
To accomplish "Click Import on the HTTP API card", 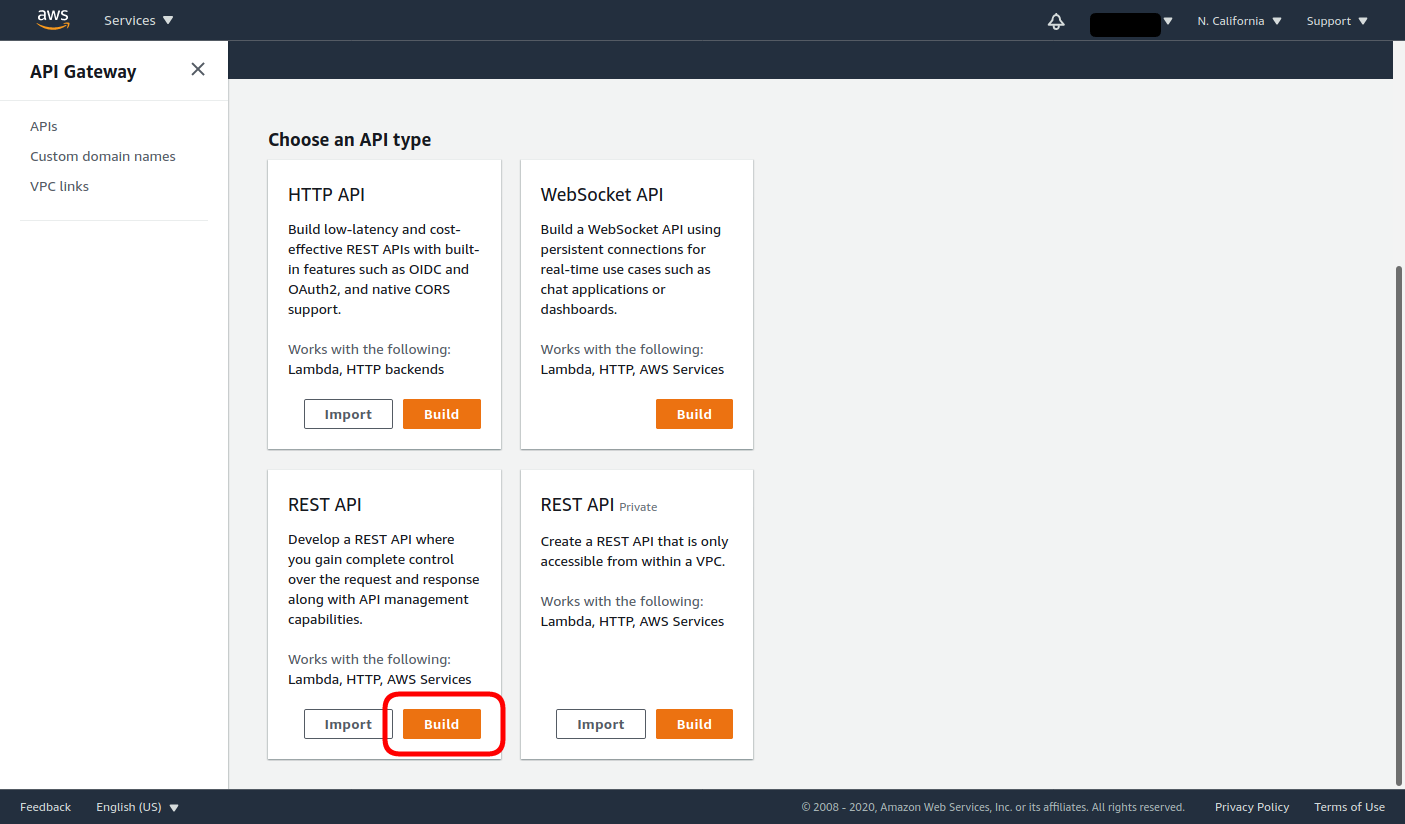I will pyautogui.click(x=348, y=414).
